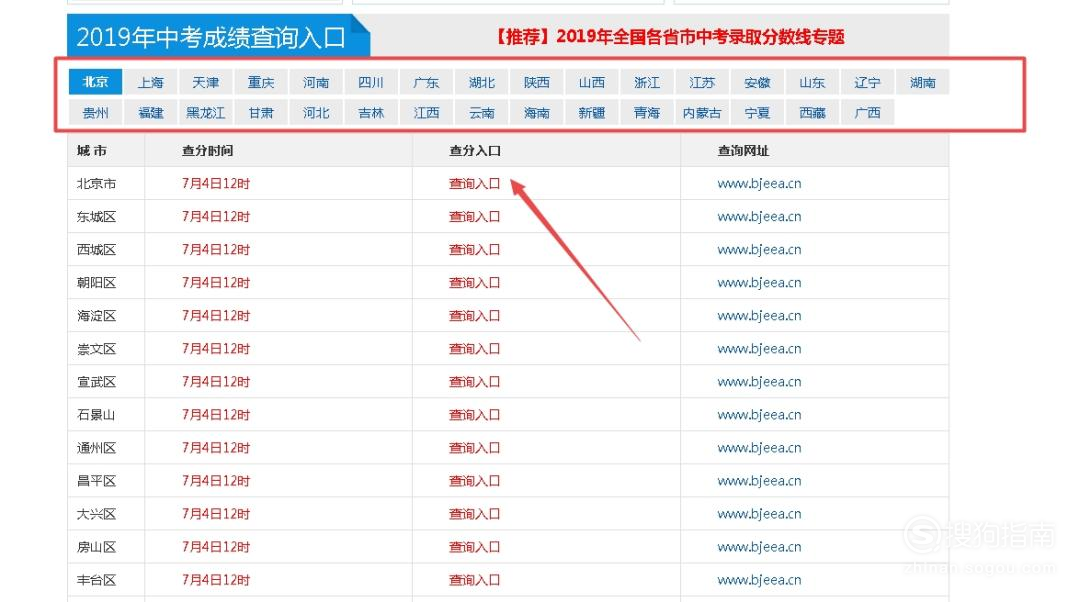Screen dimensions: 1080x602
Task: Open 查询入口 for 通州区
Action: (474, 448)
